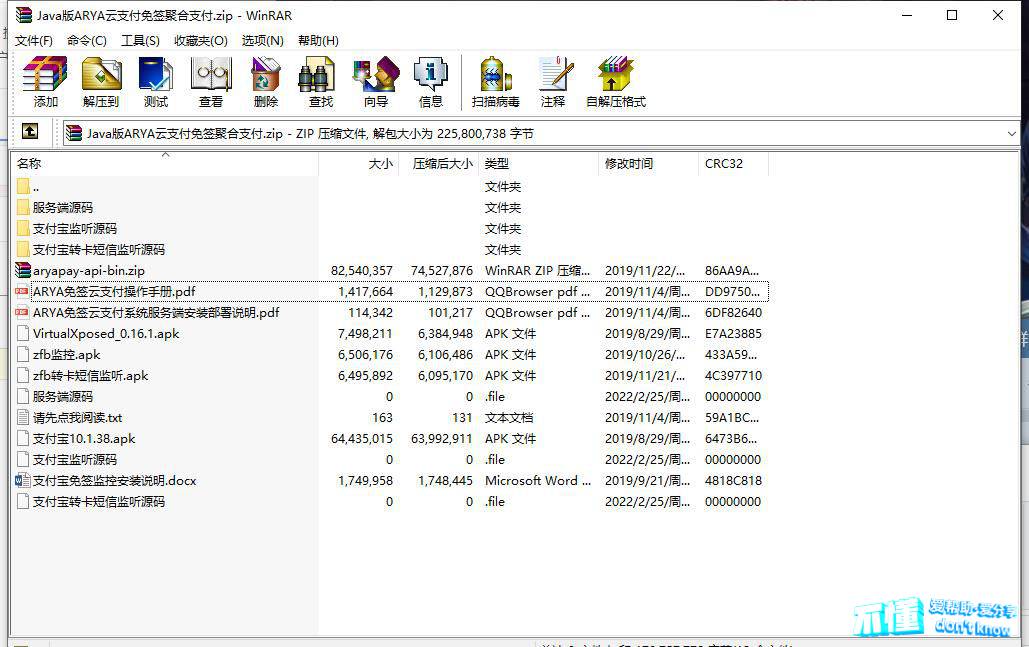
Task: Click the 解压到 (Extract To) toolbar icon
Action: click(x=101, y=74)
